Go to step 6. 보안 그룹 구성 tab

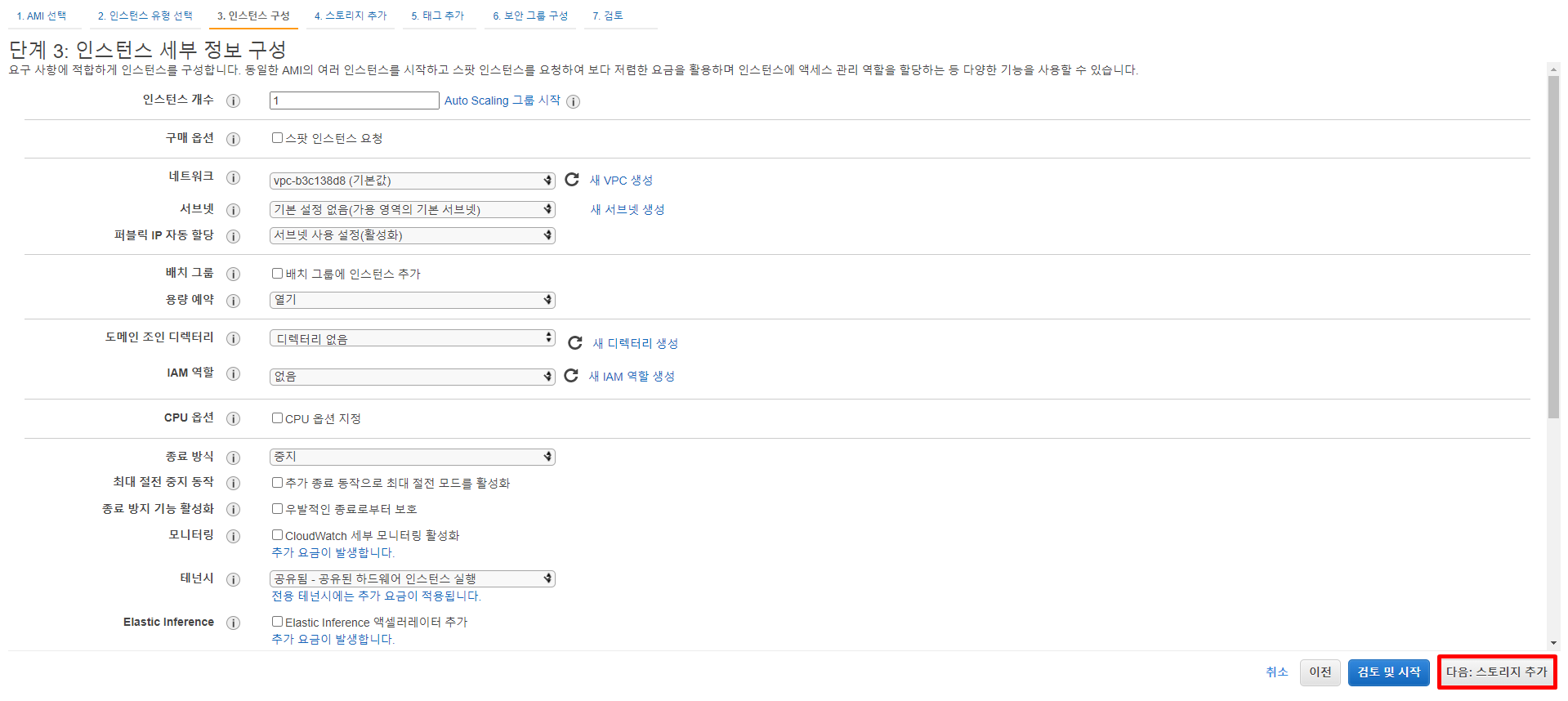tap(530, 16)
